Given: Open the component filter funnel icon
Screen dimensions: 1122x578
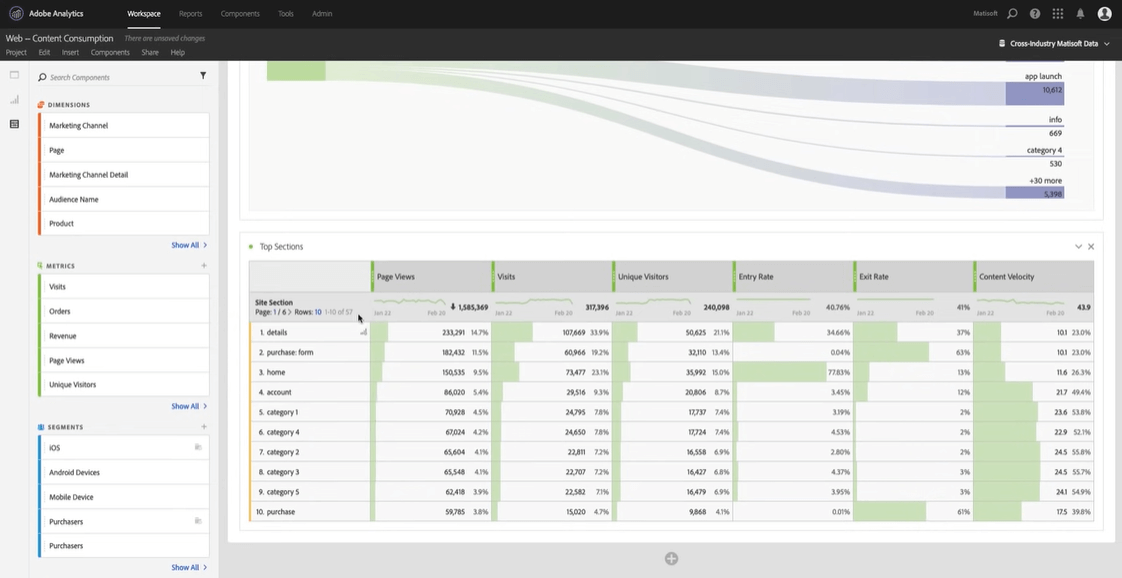Looking at the screenshot, I should (x=203, y=76).
